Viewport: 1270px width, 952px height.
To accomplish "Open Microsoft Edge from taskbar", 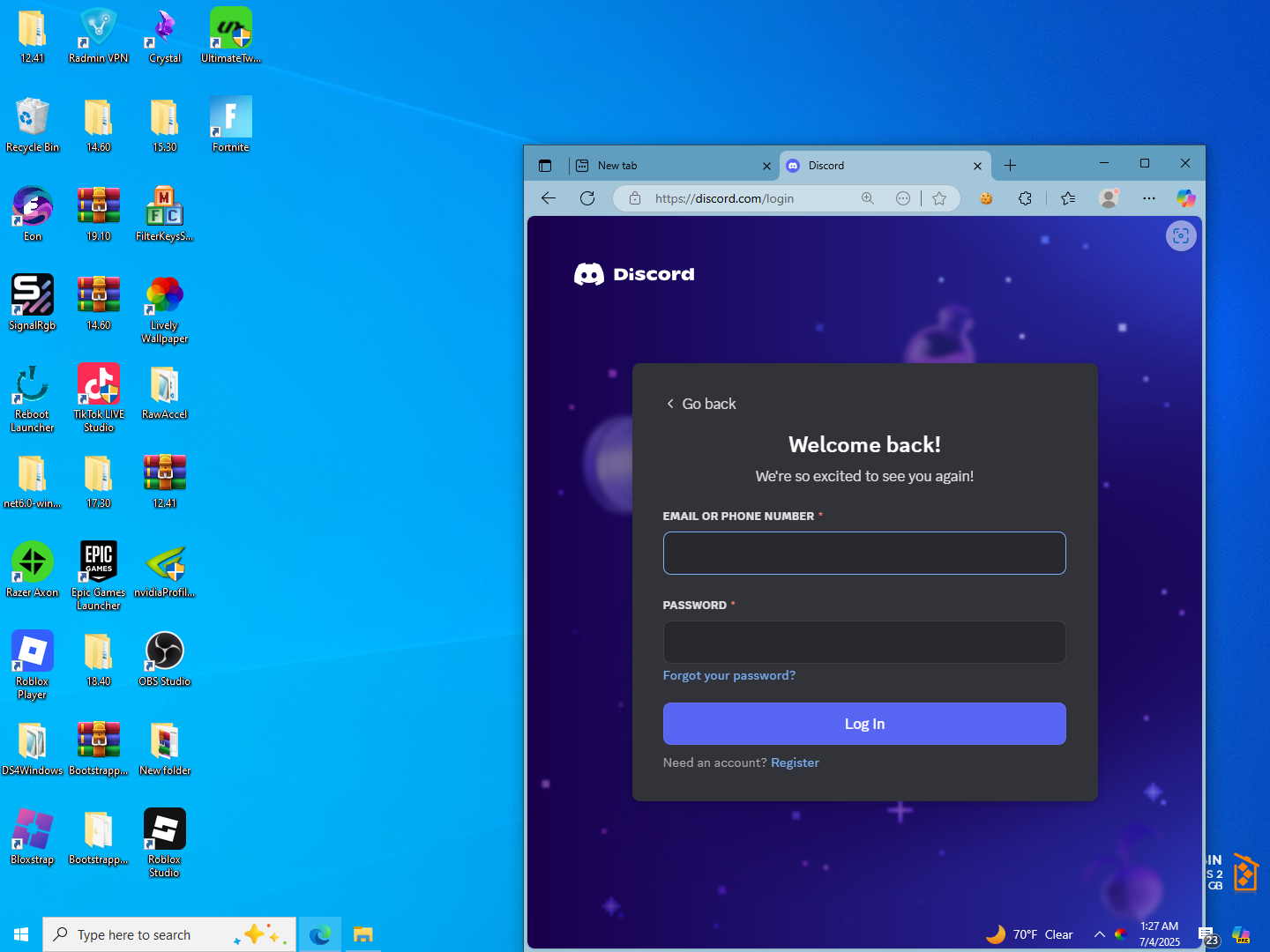I will [320, 934].
